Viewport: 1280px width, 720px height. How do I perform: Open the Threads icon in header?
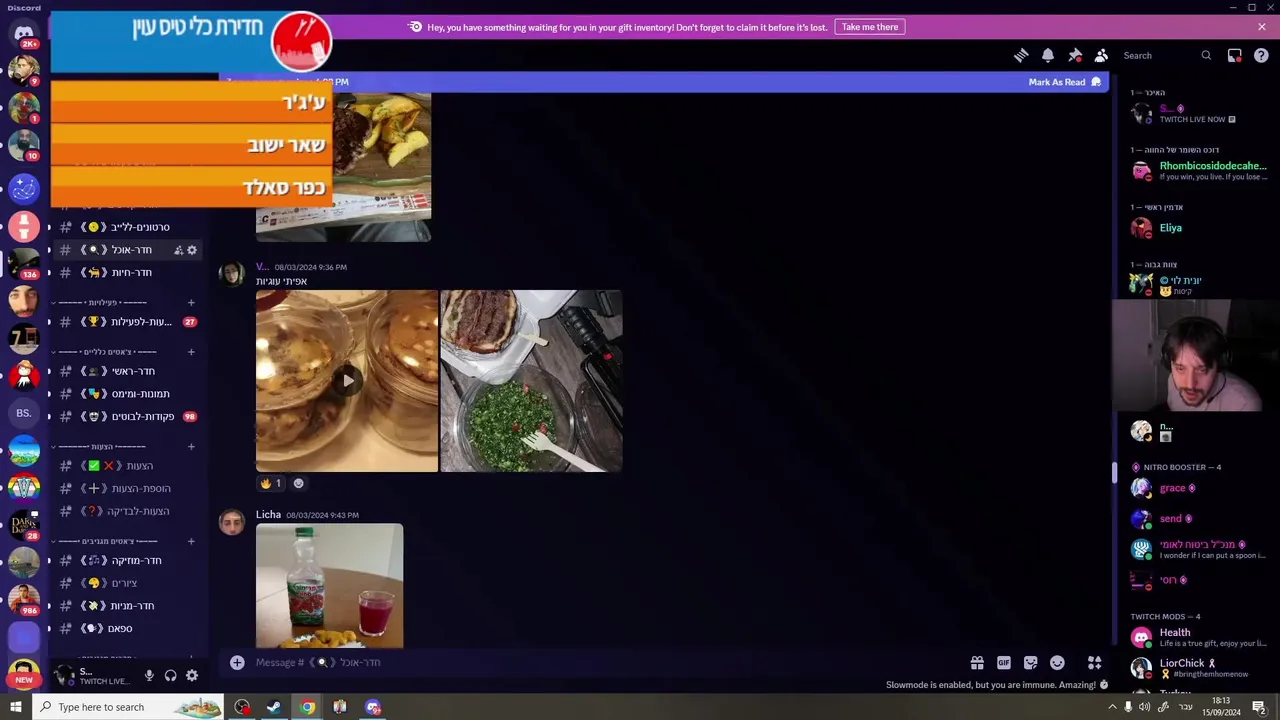tap(1021, 56)
